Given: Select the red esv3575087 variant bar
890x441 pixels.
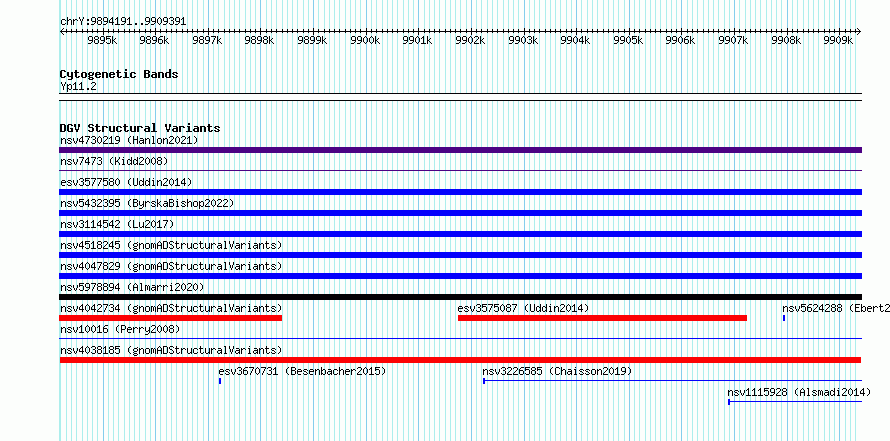Looking at the screenshot, I should [602, 318].
